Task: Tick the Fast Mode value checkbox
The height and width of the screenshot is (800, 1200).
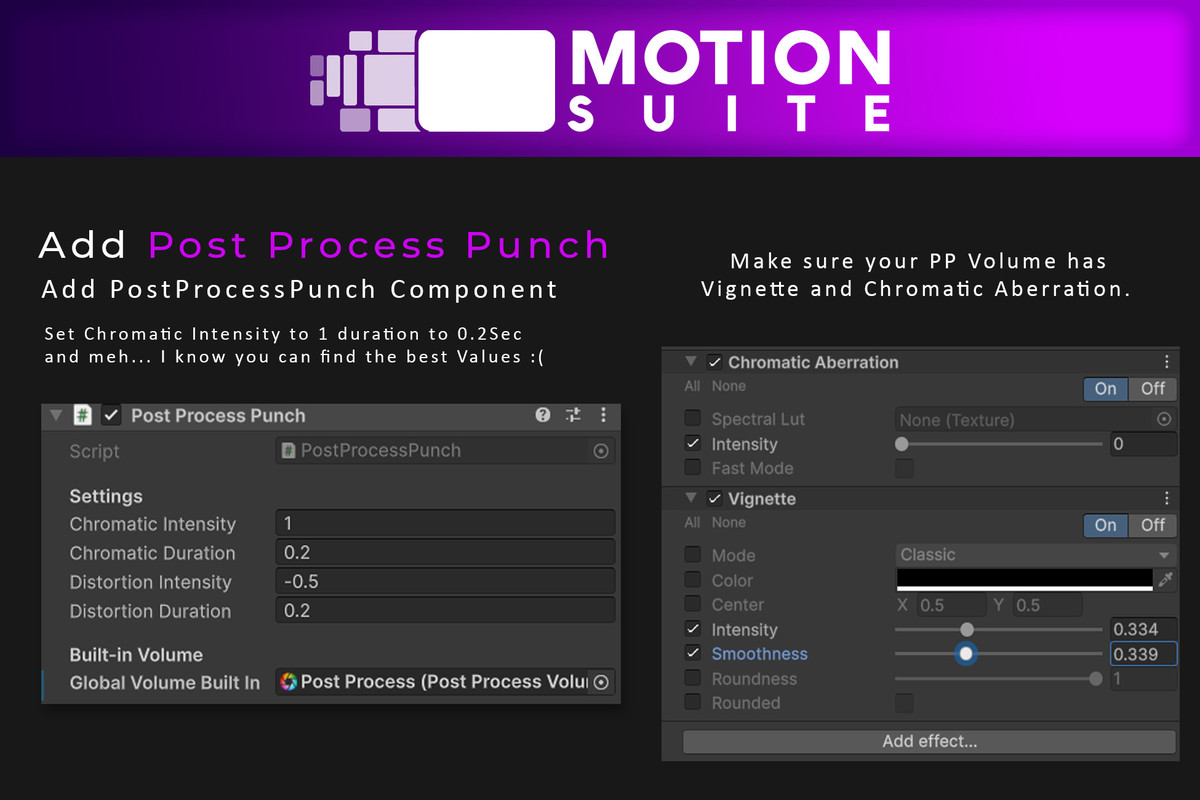Action: [x=904, y=468]
